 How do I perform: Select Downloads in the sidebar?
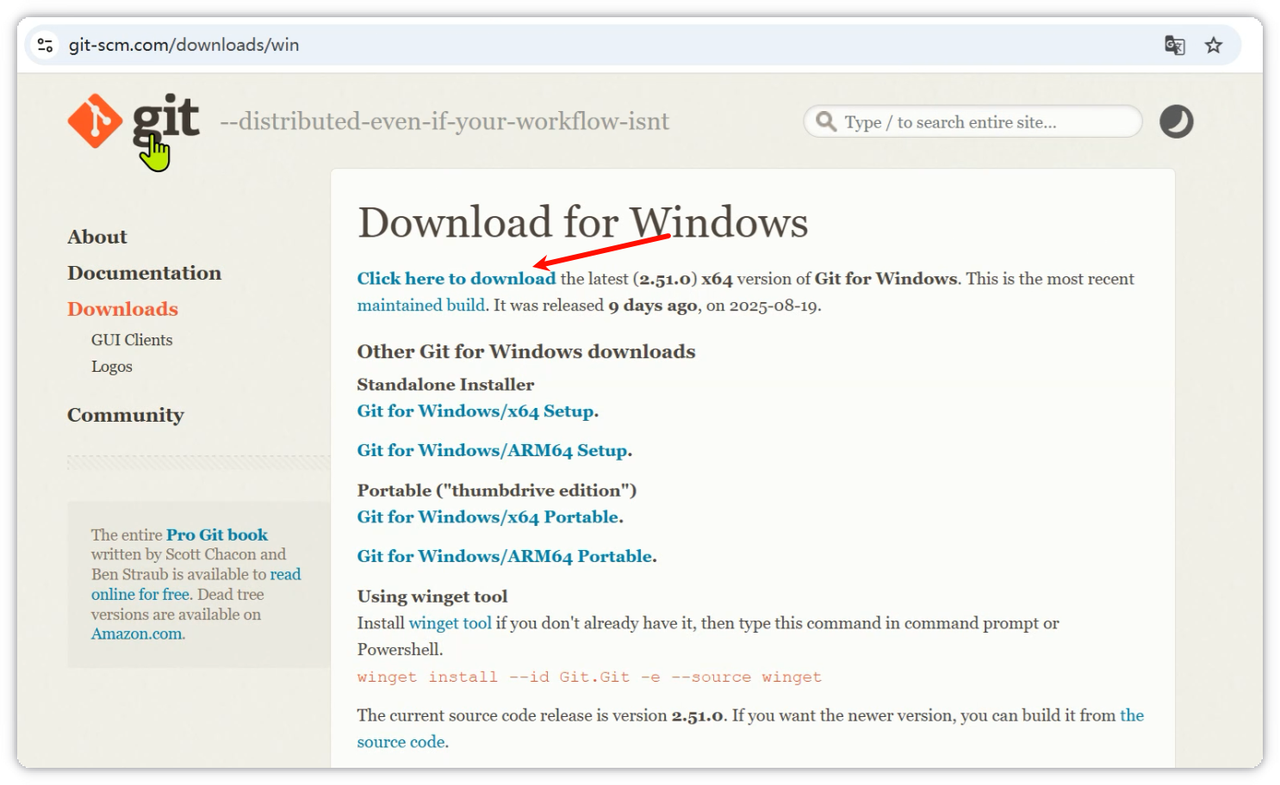point(122,309)
